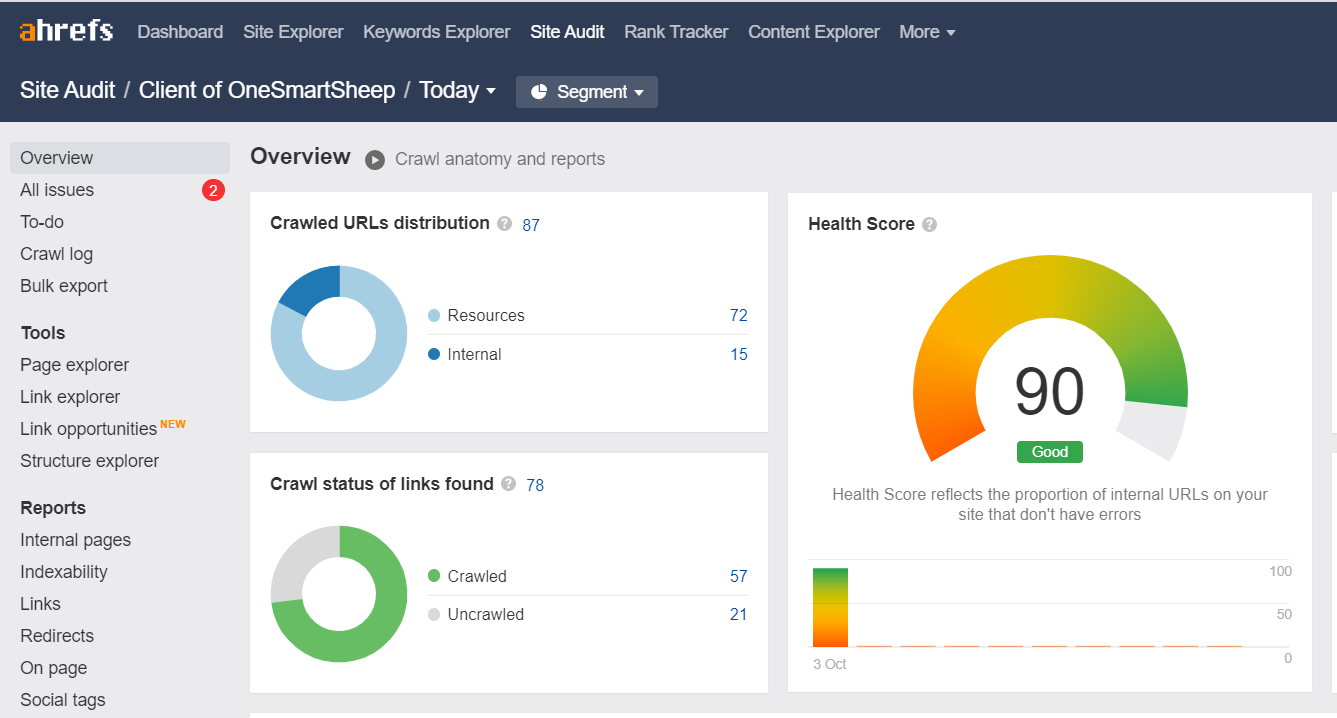Open Rank Tracker
1337x718 pixels.
click(676, 32)
